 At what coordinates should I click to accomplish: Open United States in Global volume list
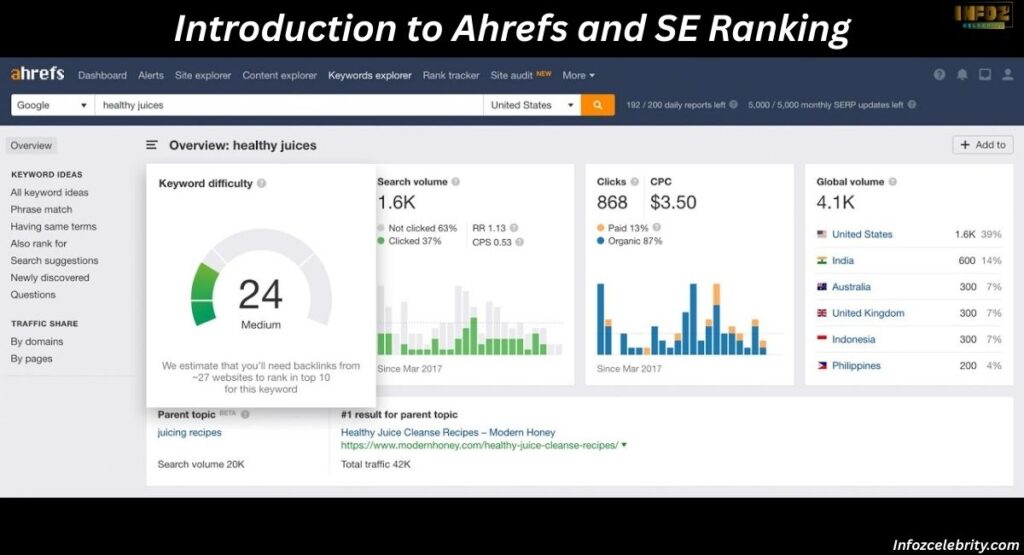(x=862, y=234)
